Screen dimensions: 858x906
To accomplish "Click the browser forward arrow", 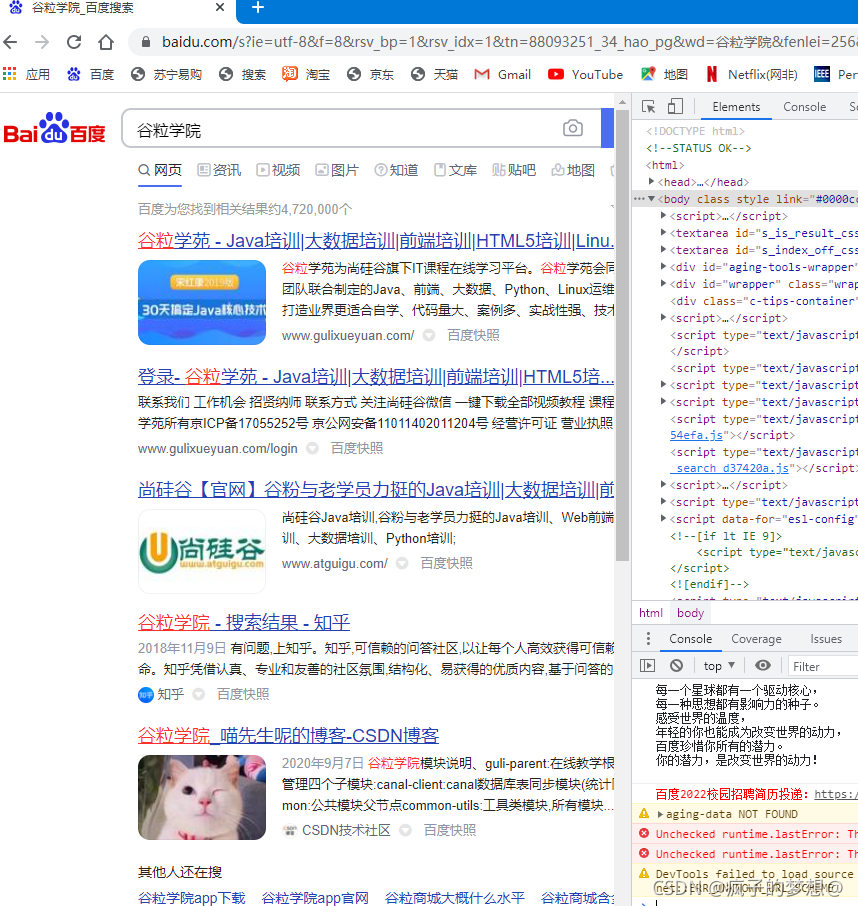I will tap(42, 42).
